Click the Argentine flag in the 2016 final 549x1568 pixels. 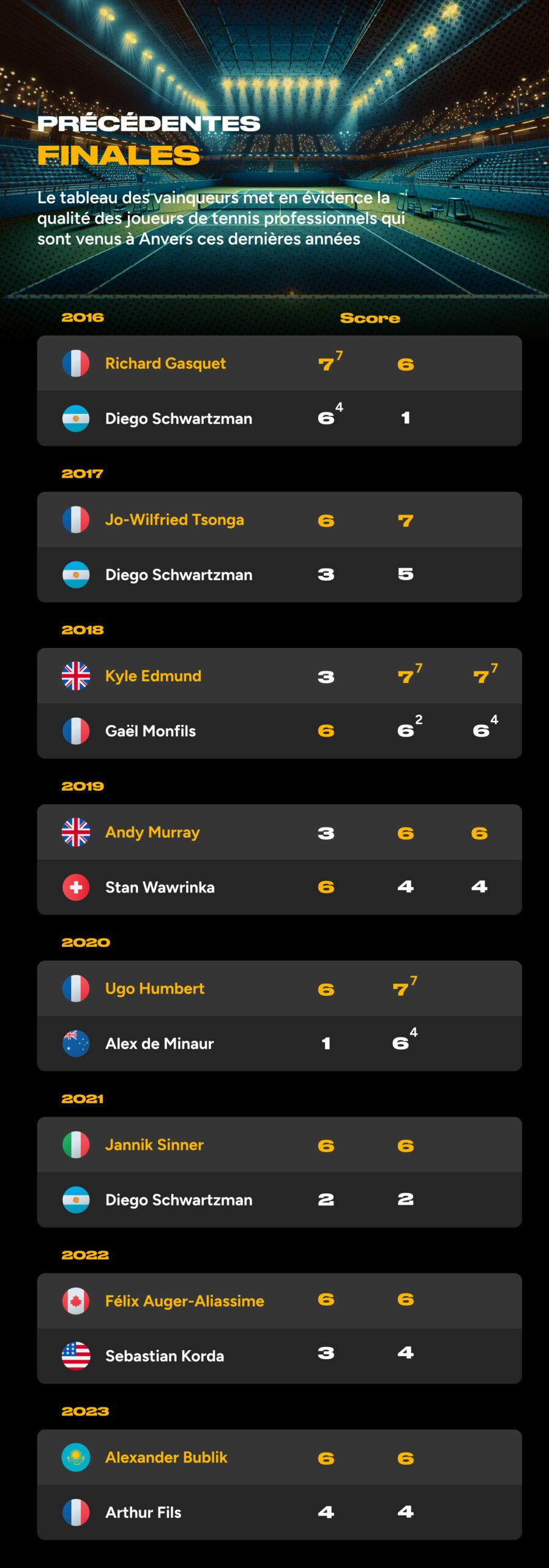[x=76, y=418]
